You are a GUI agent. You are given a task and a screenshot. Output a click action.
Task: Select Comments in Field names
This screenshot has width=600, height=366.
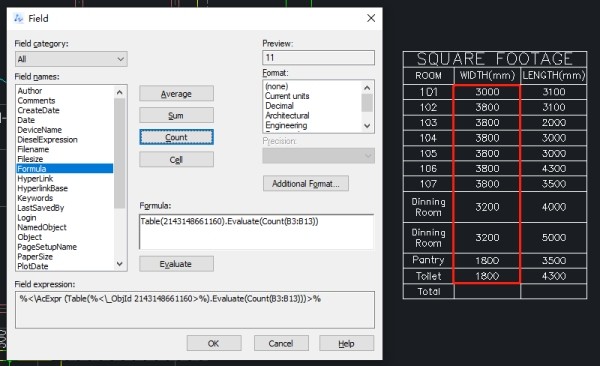[36, 101]
